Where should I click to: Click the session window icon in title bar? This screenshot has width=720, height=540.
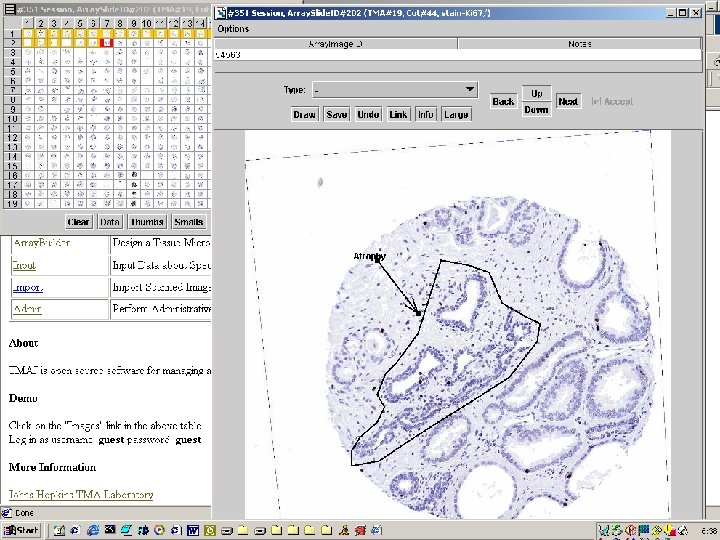click(220, 13)
